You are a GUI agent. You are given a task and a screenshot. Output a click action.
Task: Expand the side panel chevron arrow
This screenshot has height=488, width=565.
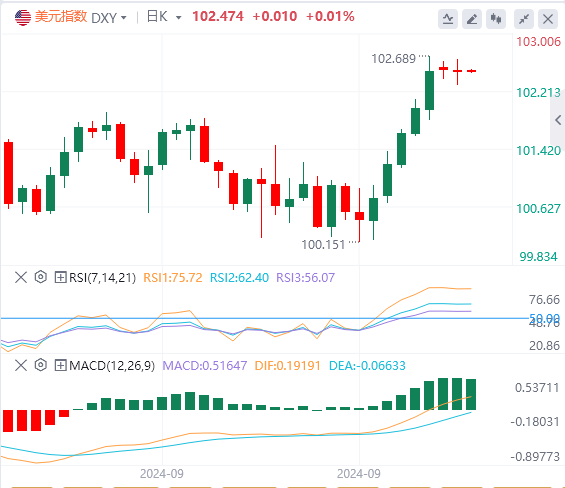point(558,120)
